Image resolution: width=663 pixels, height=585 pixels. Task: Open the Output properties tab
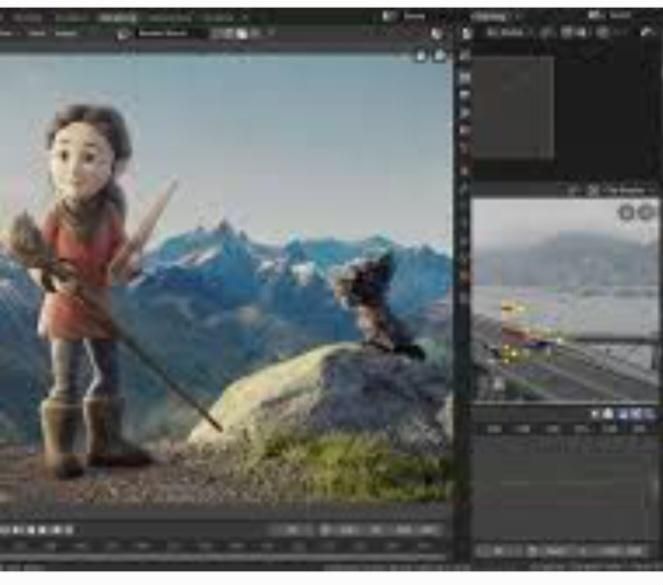(x=465, y=96)
